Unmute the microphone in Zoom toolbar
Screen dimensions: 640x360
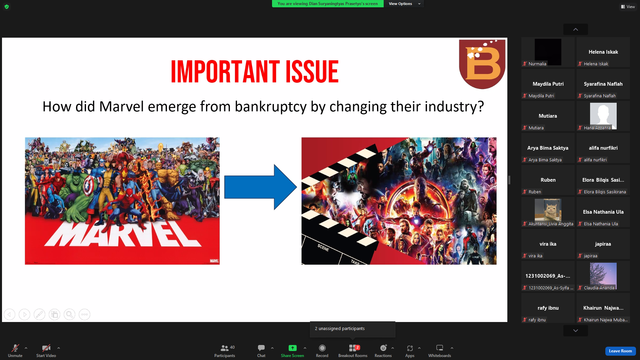[x=15, y=350]
